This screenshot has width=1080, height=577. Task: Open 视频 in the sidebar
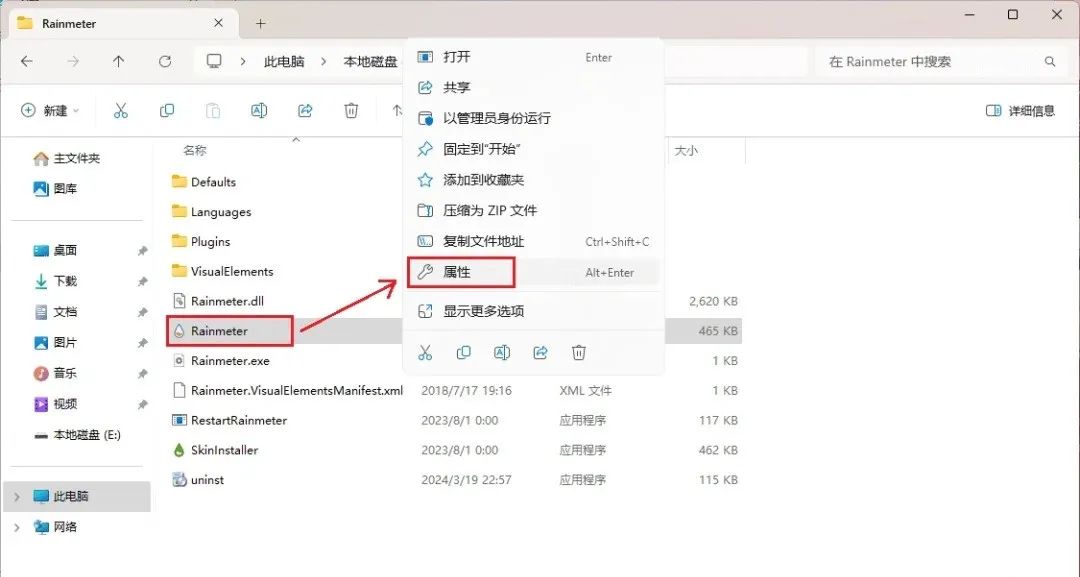(56, 404)
